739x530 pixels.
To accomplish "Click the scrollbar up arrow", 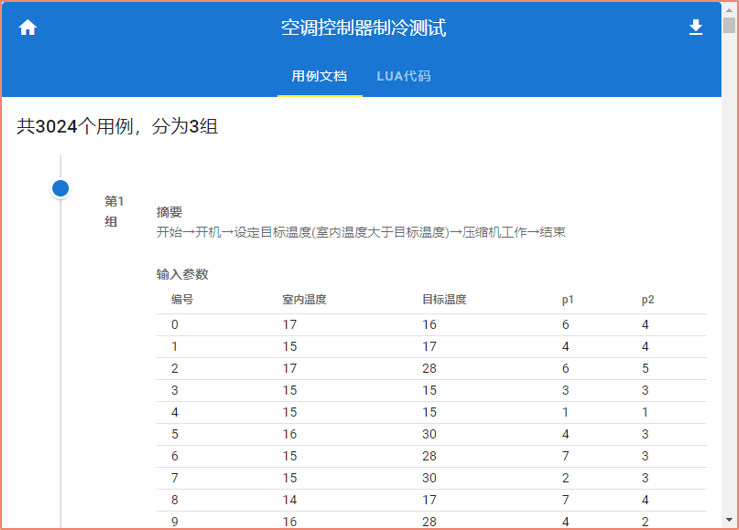I will pos(729,9).
